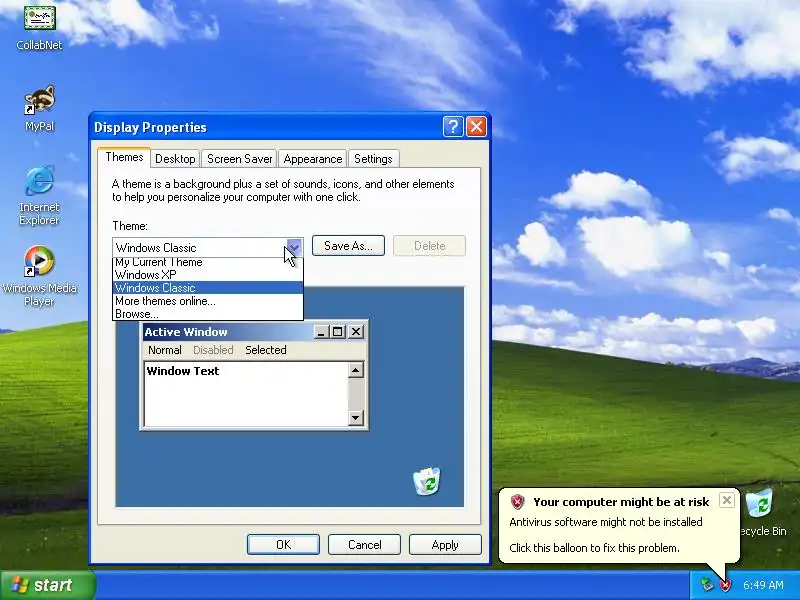Switch to the Desktop tab
Screen dimensions: 800x600
(175, 159)
